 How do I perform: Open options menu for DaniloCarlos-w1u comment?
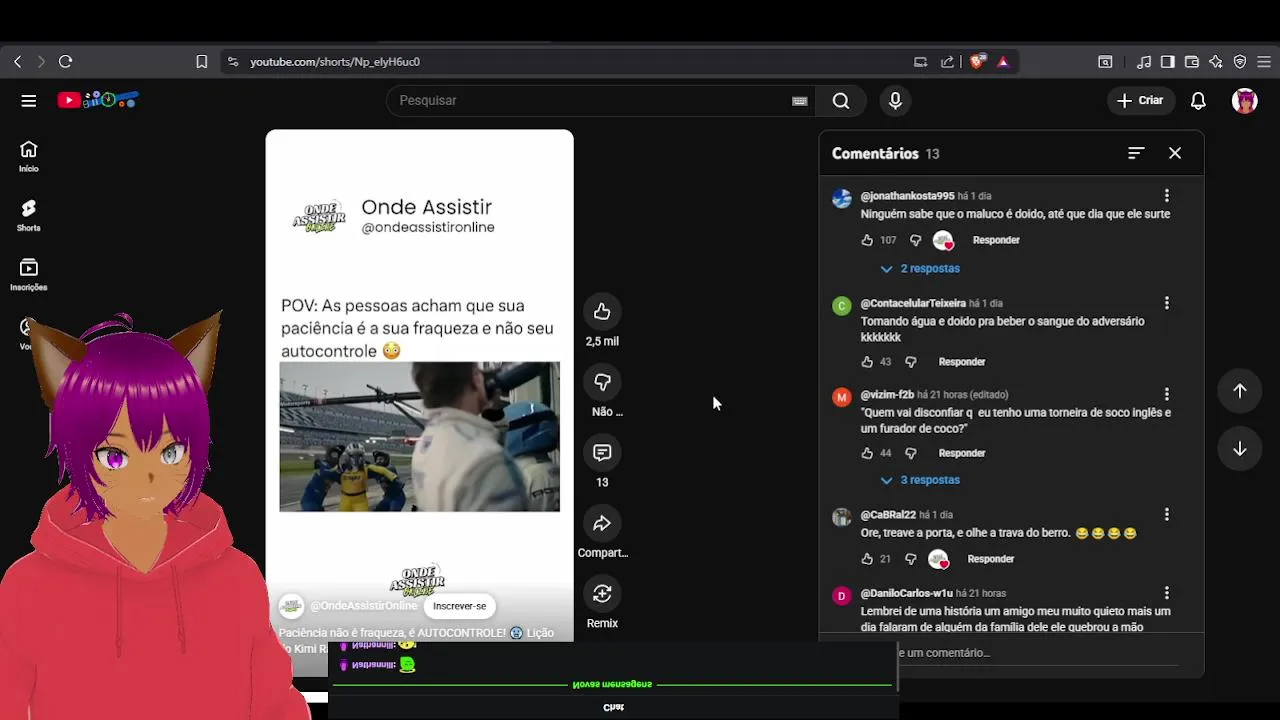click(x=1166, y=593)
